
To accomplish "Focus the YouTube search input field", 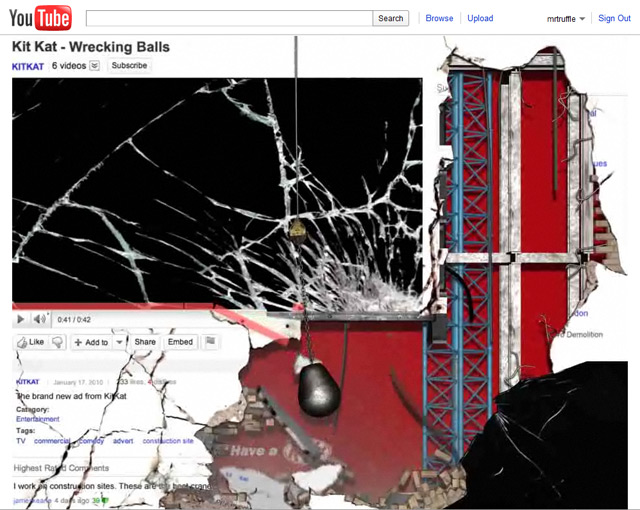I will pos(229,18).
